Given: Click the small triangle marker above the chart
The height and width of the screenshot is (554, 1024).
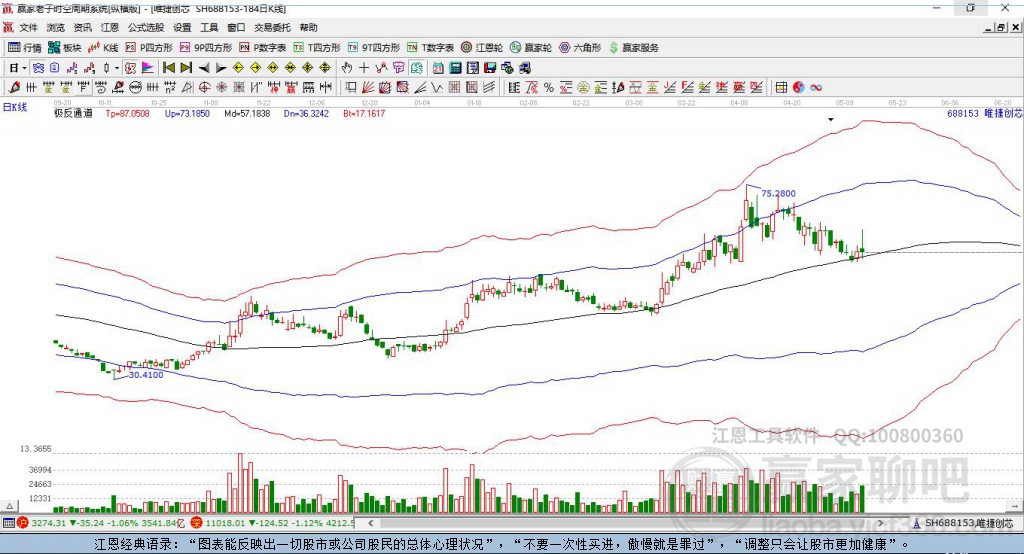Looking at the screenshot, I should coord(831,120).
